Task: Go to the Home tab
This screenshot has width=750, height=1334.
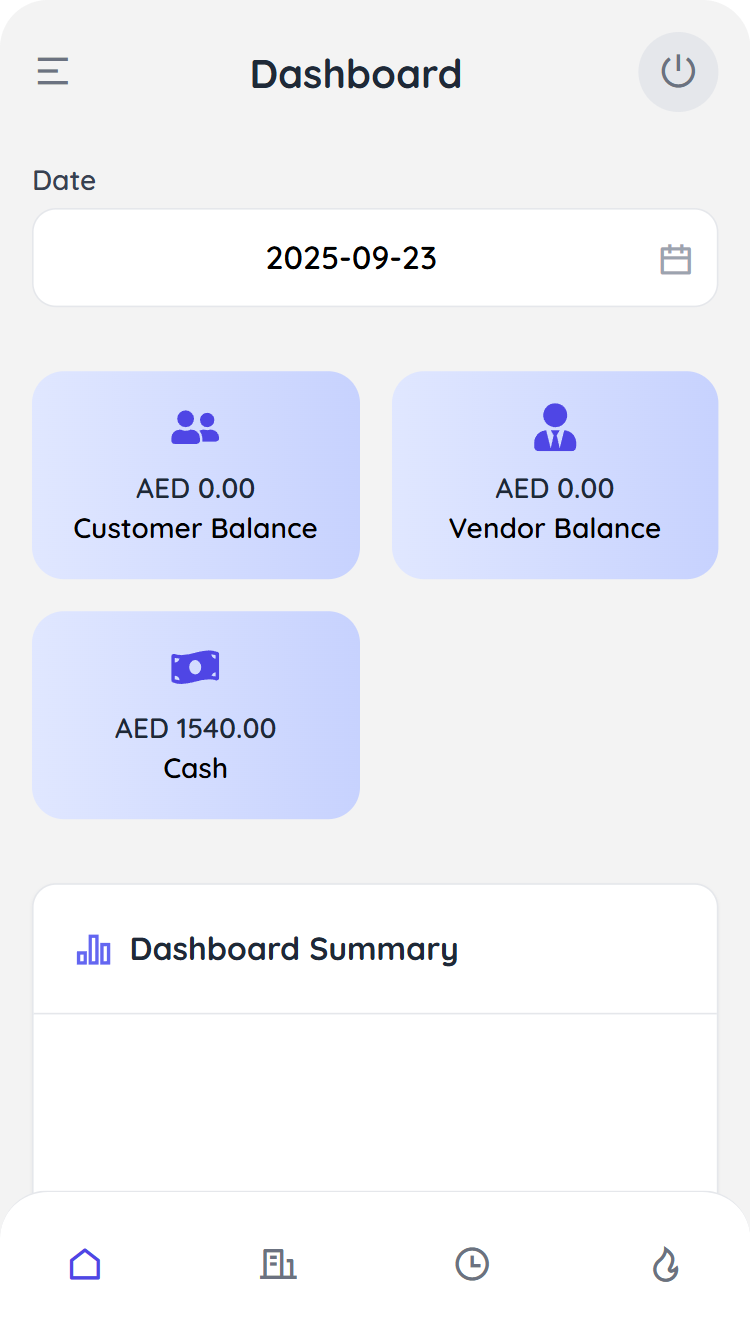Action: pos(85,1264)
